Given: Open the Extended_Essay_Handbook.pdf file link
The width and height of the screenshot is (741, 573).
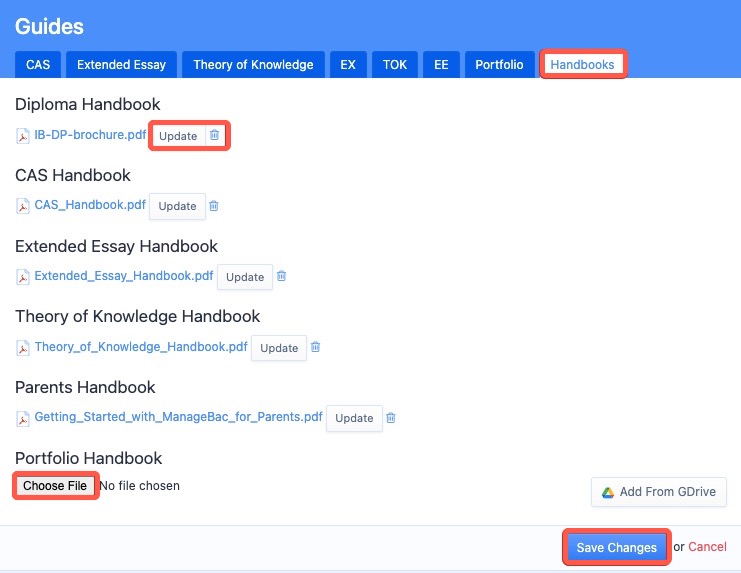Looking at the screenshot, I should (x=124, y=276).
